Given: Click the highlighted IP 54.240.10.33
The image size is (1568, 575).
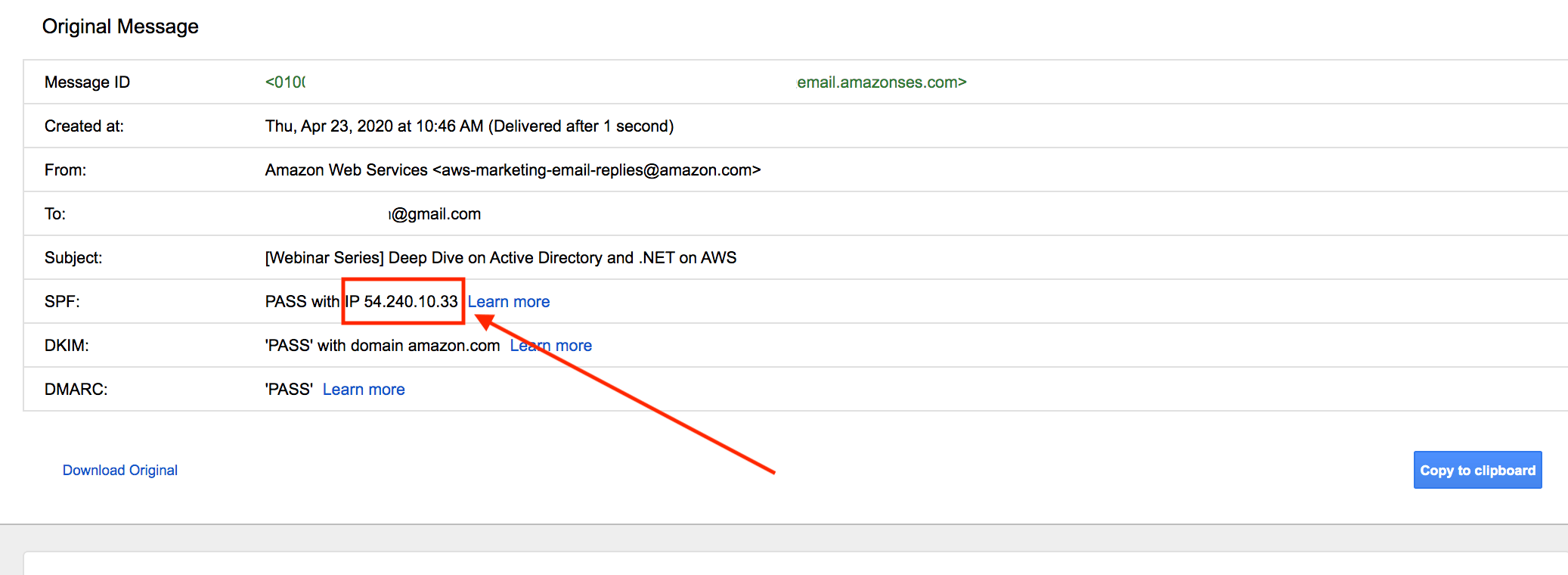Looking at the screenshot, I should coord(402,302).
